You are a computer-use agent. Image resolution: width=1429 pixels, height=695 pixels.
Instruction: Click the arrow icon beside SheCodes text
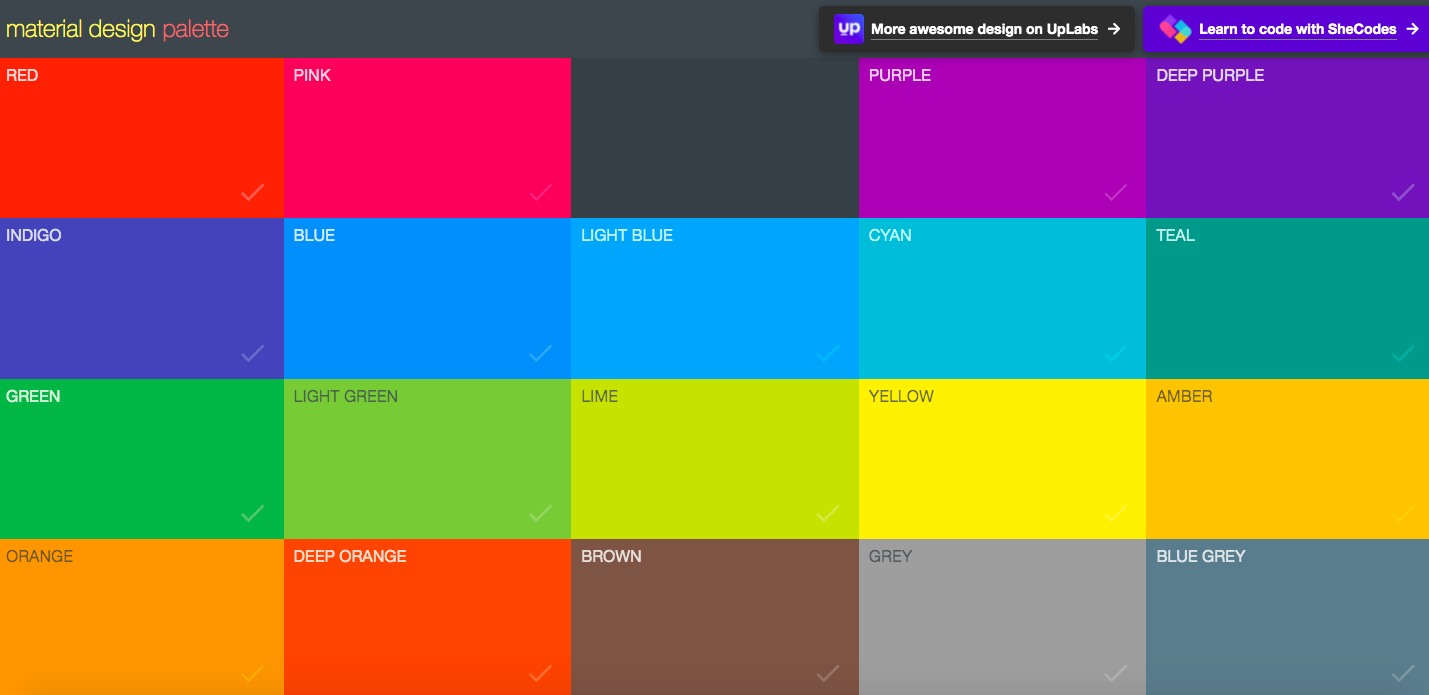point(1412,29)
